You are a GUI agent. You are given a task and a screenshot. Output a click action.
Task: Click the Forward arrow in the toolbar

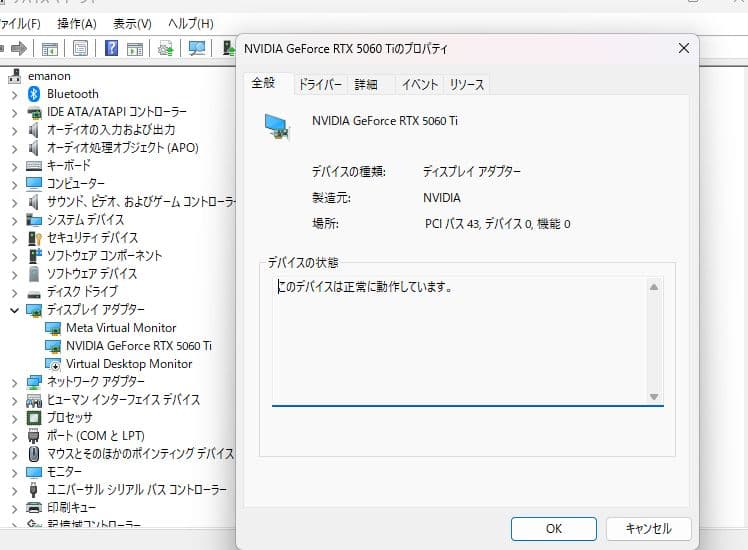17,48
